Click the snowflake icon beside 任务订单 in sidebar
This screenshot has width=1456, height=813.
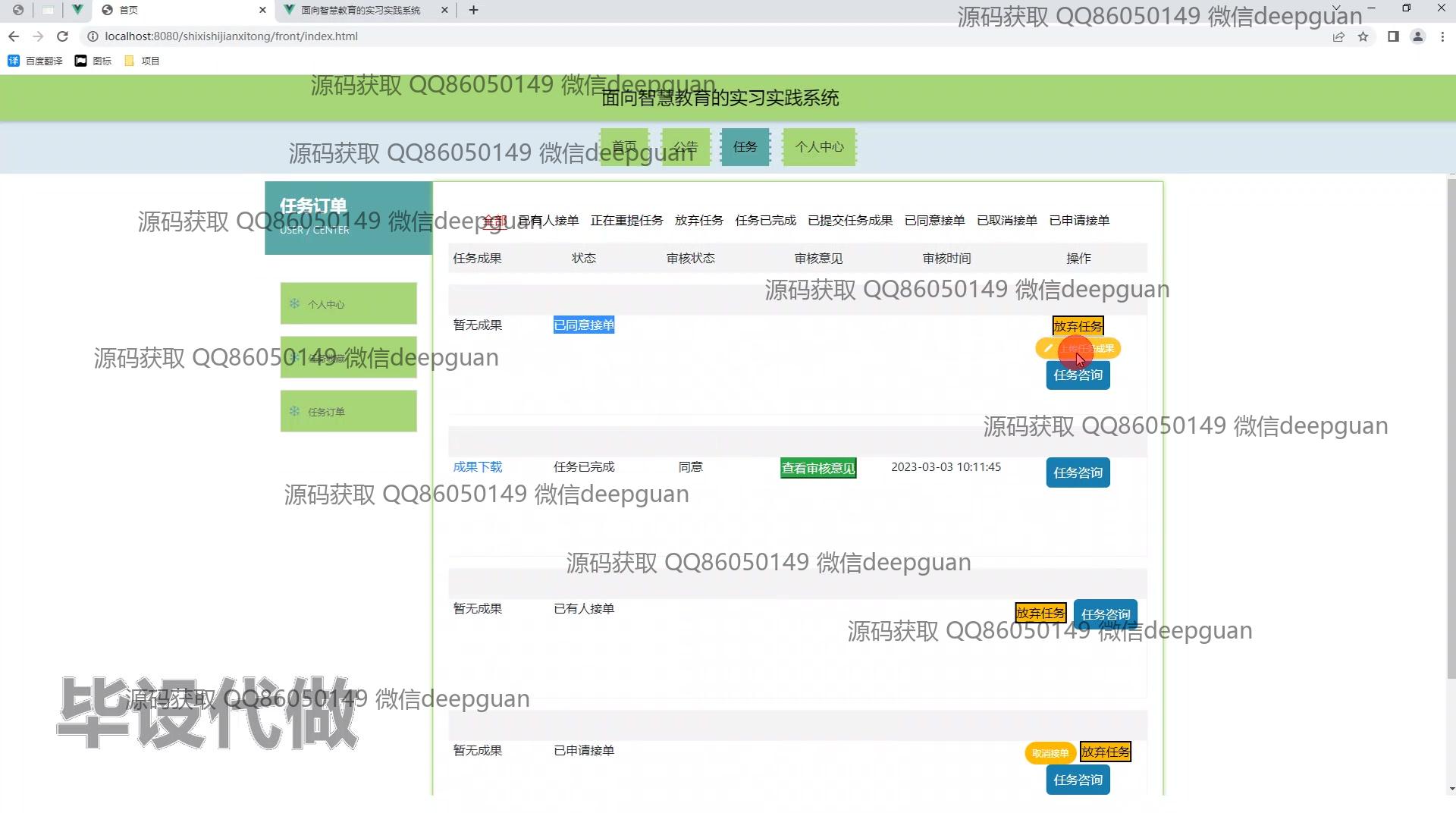tap(294, 411)
